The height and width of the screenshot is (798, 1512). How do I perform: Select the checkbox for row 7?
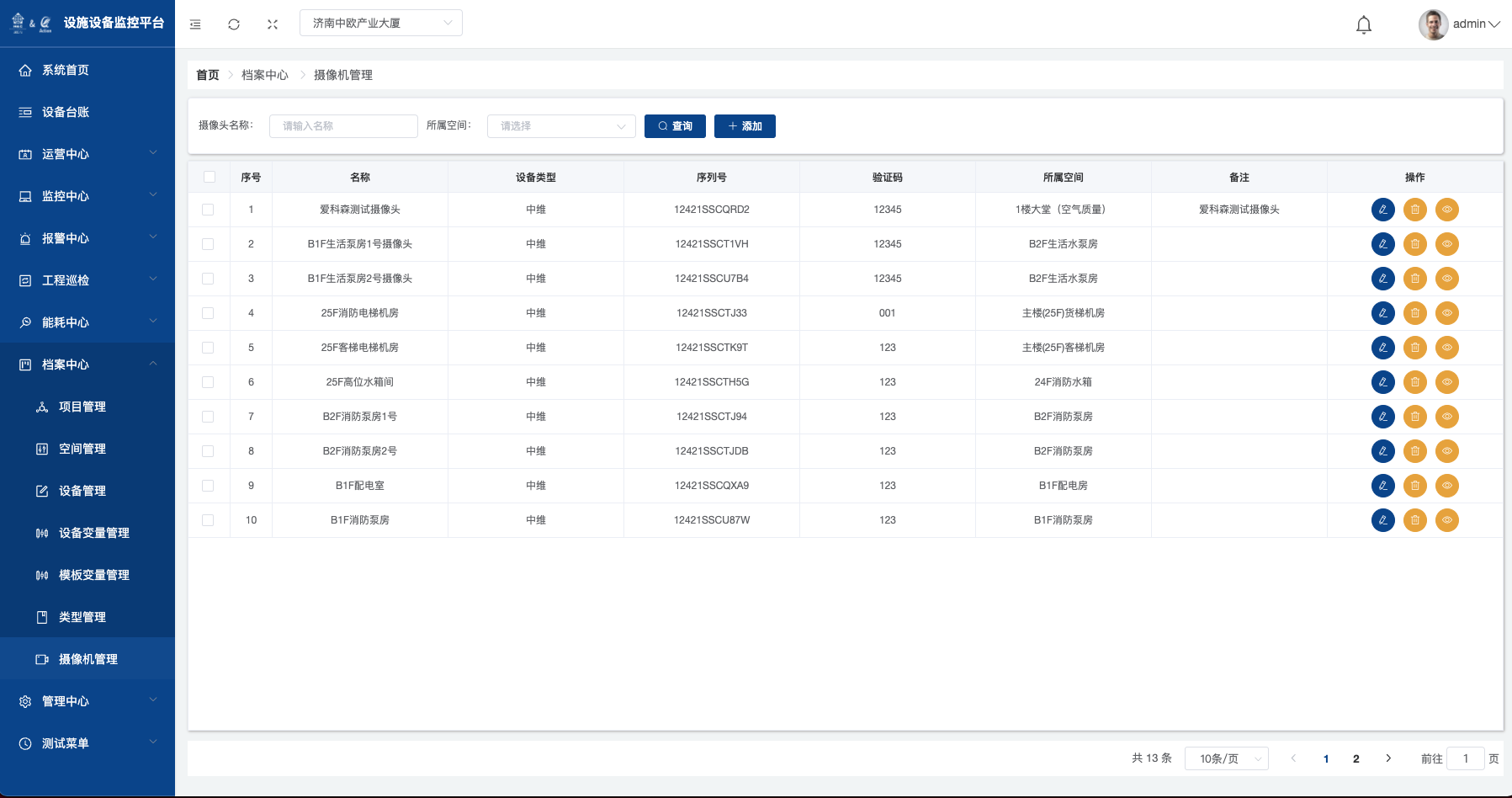208,417
